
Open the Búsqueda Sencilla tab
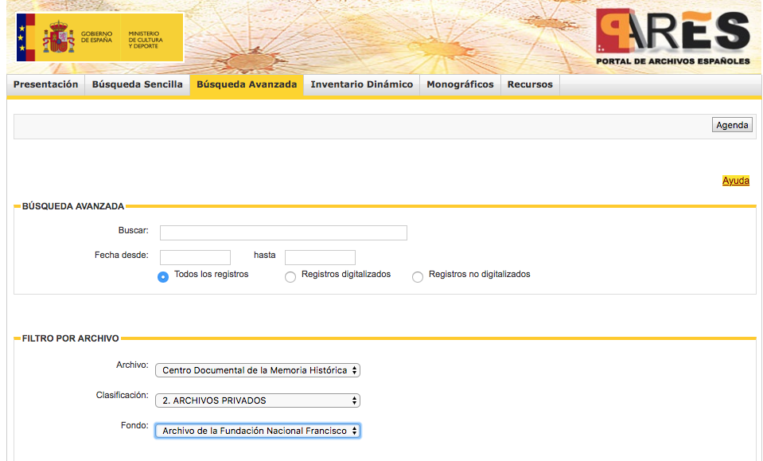coord(137,85)
